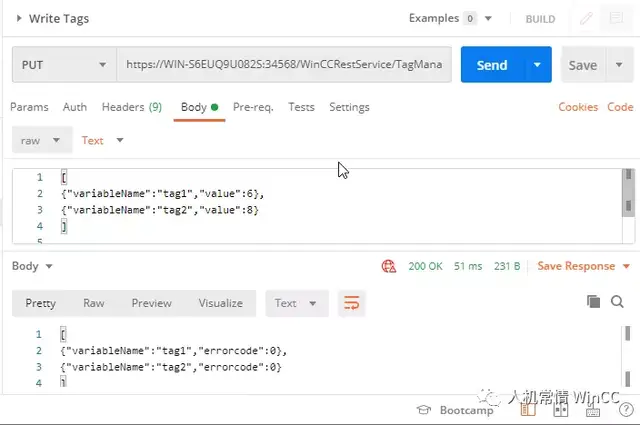Copy the response body to clipboard

[x=593, y=302]
